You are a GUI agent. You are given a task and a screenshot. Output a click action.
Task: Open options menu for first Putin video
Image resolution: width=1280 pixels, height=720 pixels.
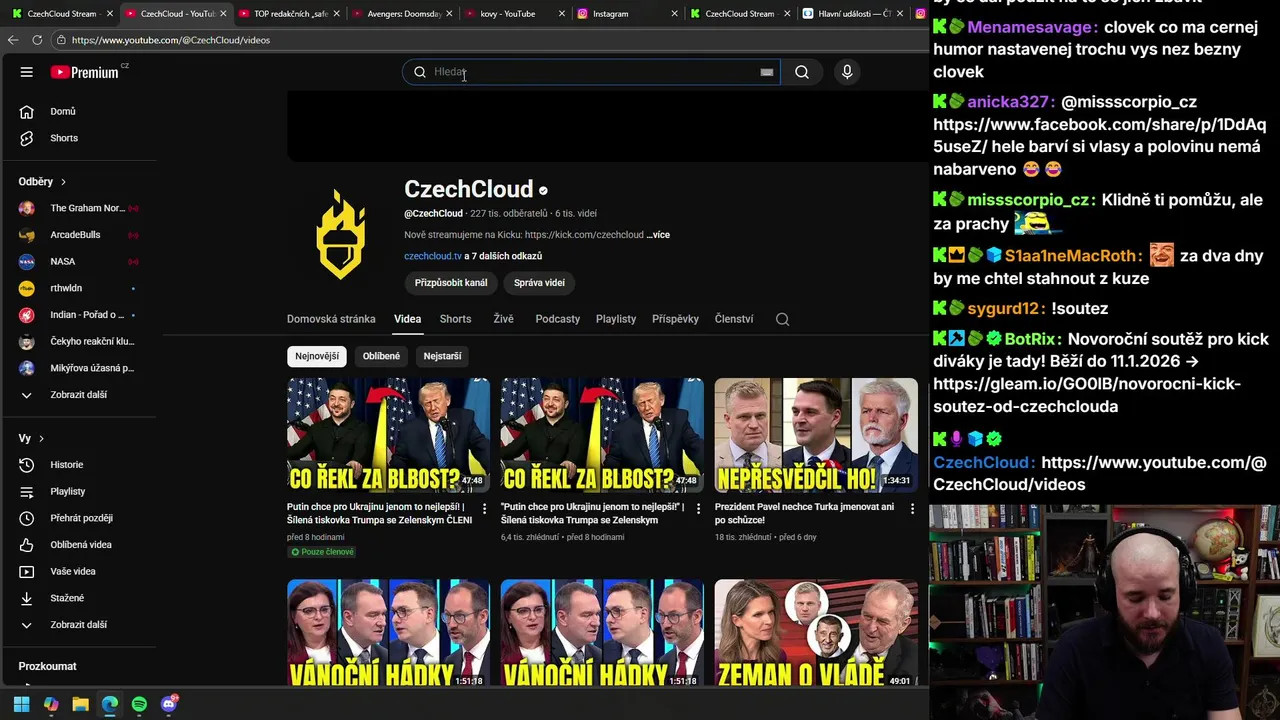point(484,509)
